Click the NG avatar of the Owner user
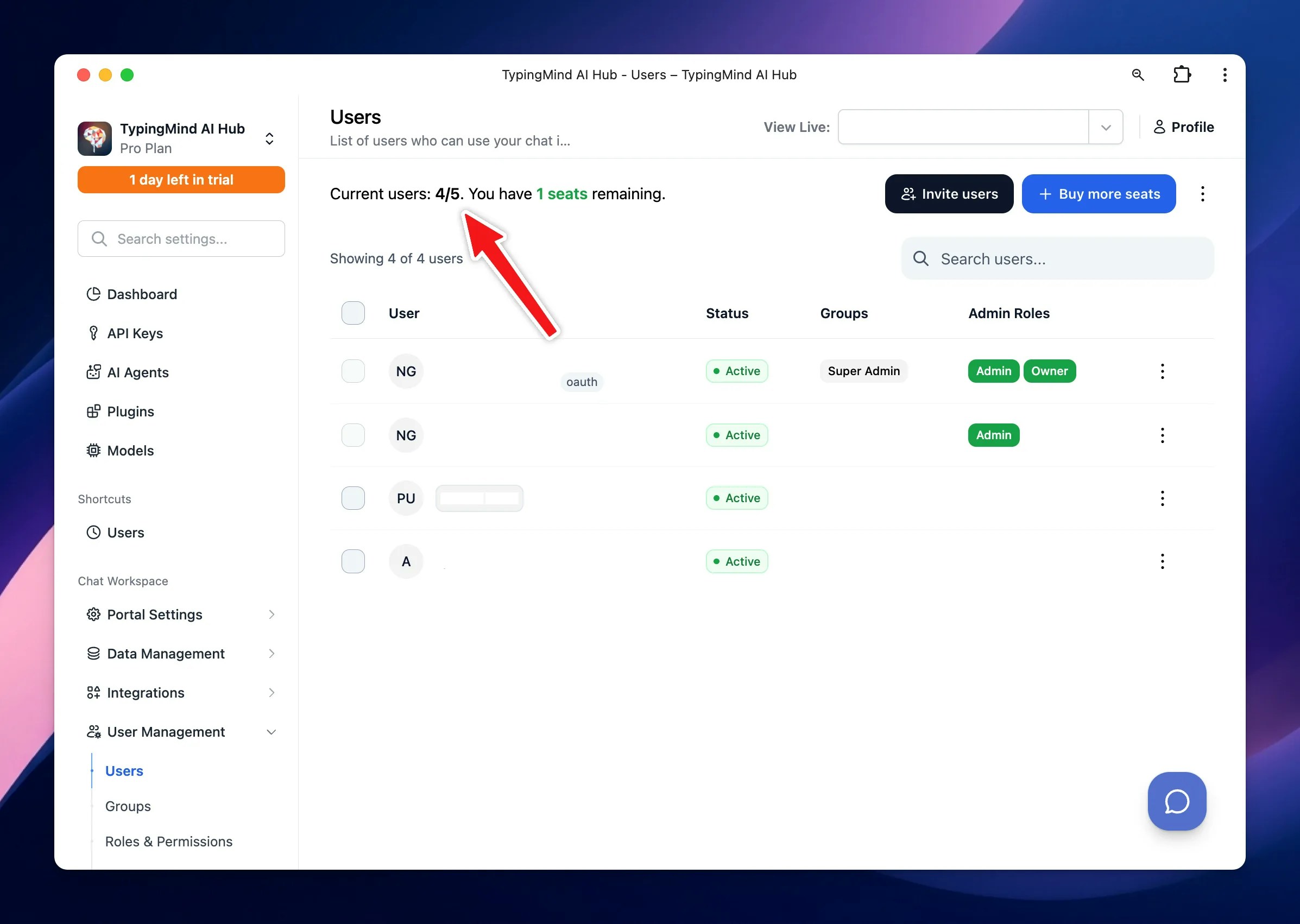Image resolution: width=1300 pixels, height=924 pixels. (406, 371)
